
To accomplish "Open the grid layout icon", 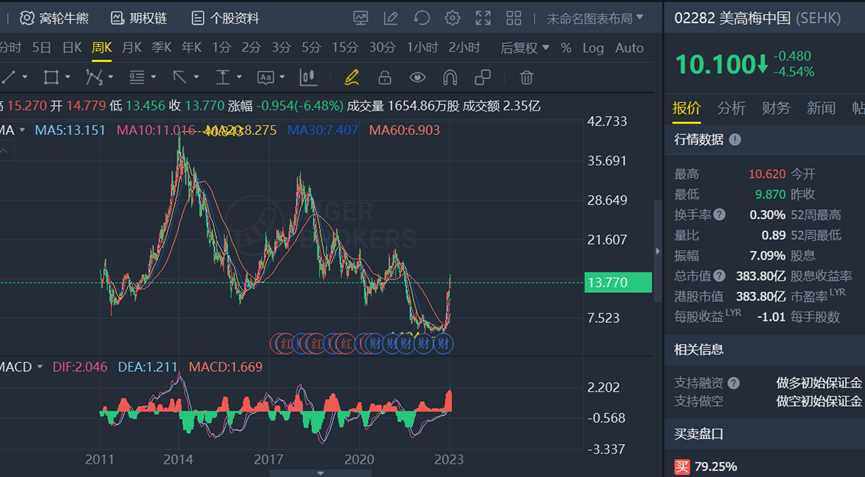I will coord(514,18).
